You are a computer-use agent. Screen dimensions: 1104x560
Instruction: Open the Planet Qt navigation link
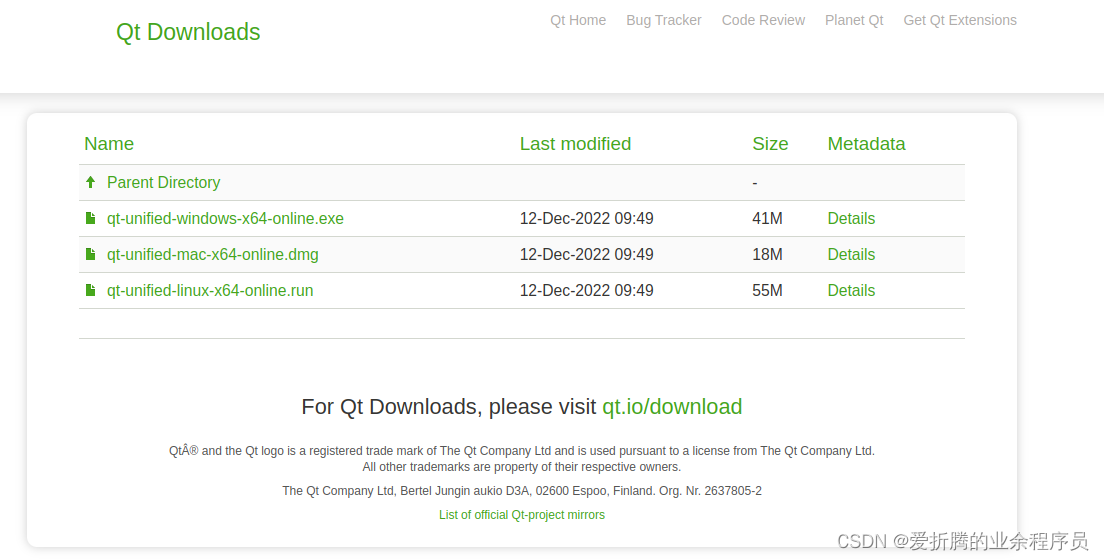click(x=854, y=20)
